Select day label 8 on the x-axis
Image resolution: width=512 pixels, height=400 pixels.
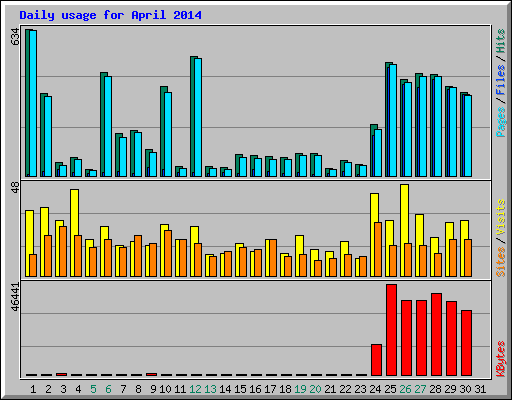click(x=138, y=389)
